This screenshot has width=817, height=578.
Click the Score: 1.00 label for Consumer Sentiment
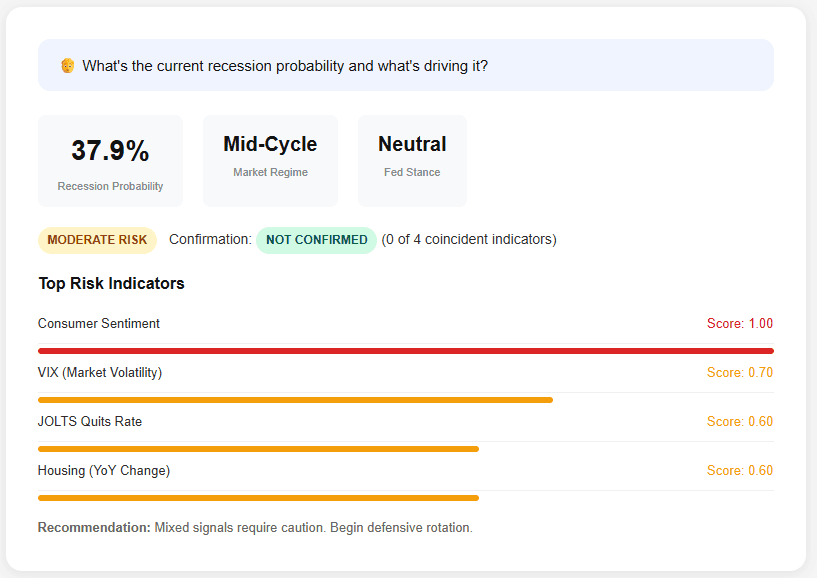(739, 323)
